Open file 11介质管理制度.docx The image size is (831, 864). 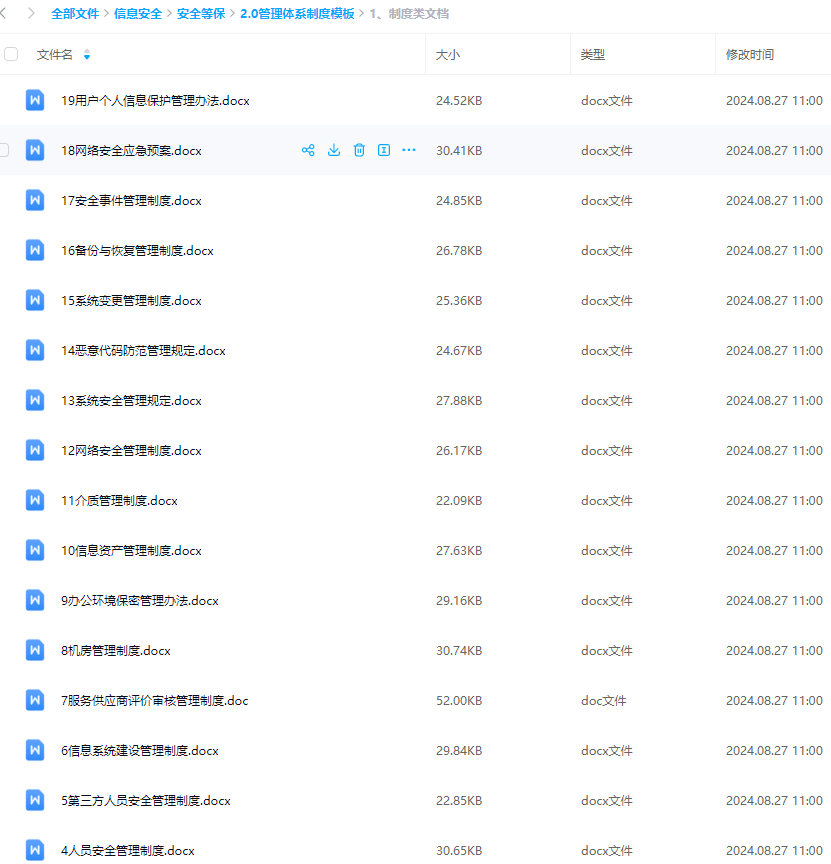pyautogui.click(x=119, y=500)
